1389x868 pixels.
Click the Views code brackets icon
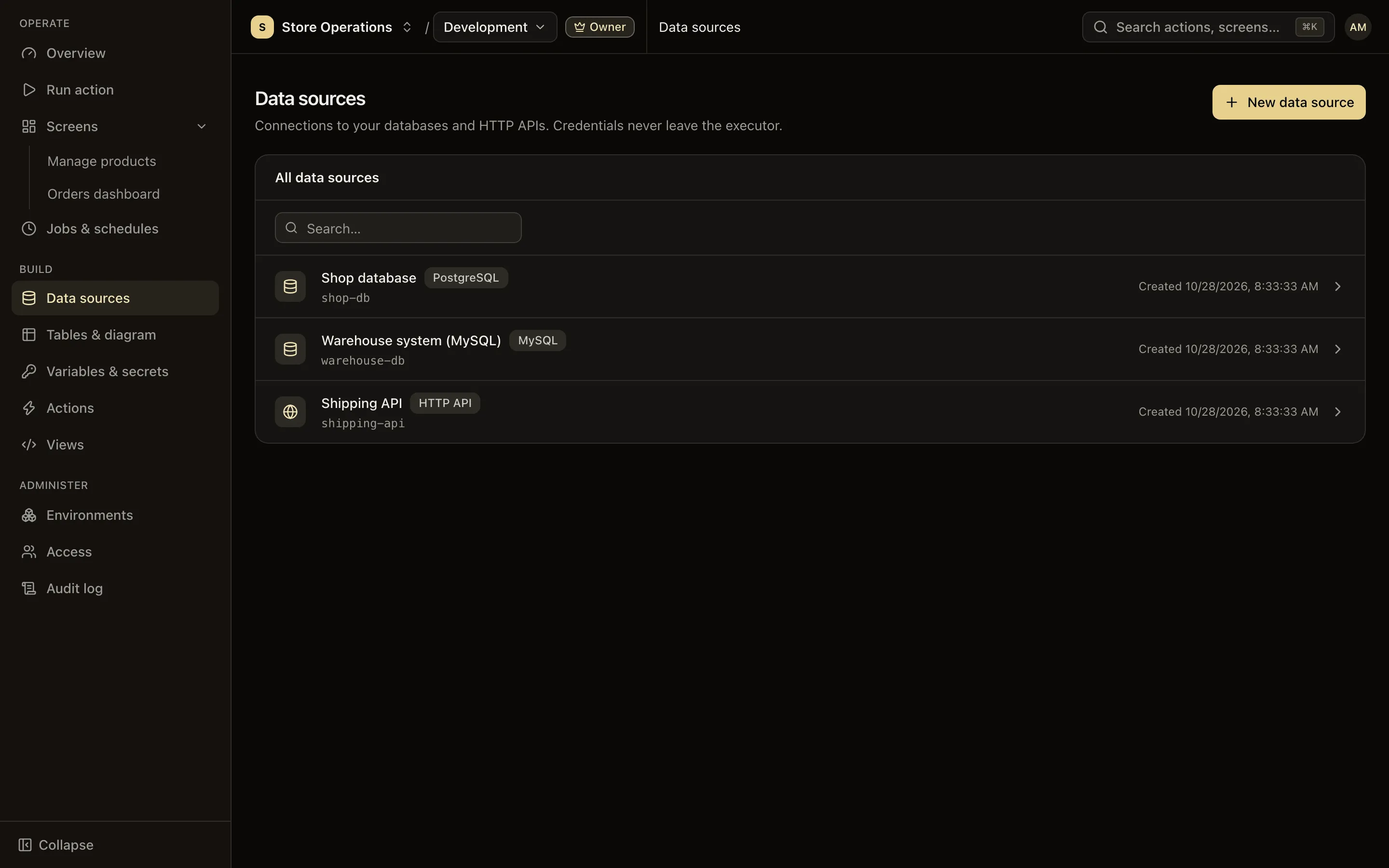29,445
